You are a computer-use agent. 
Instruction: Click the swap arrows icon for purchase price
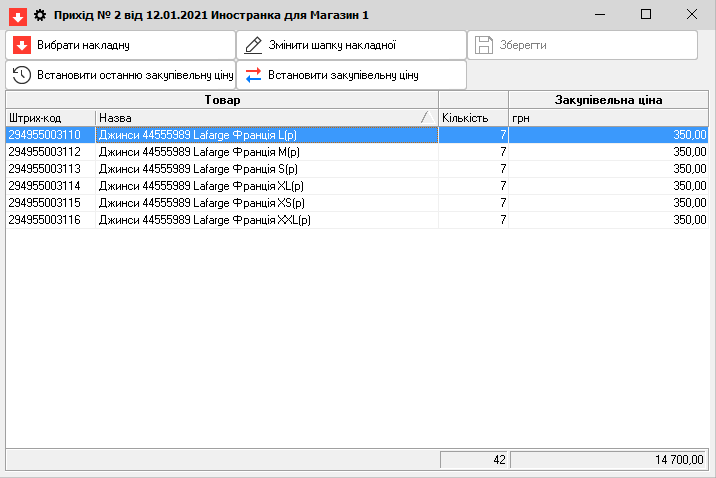[x=253, y=75]
